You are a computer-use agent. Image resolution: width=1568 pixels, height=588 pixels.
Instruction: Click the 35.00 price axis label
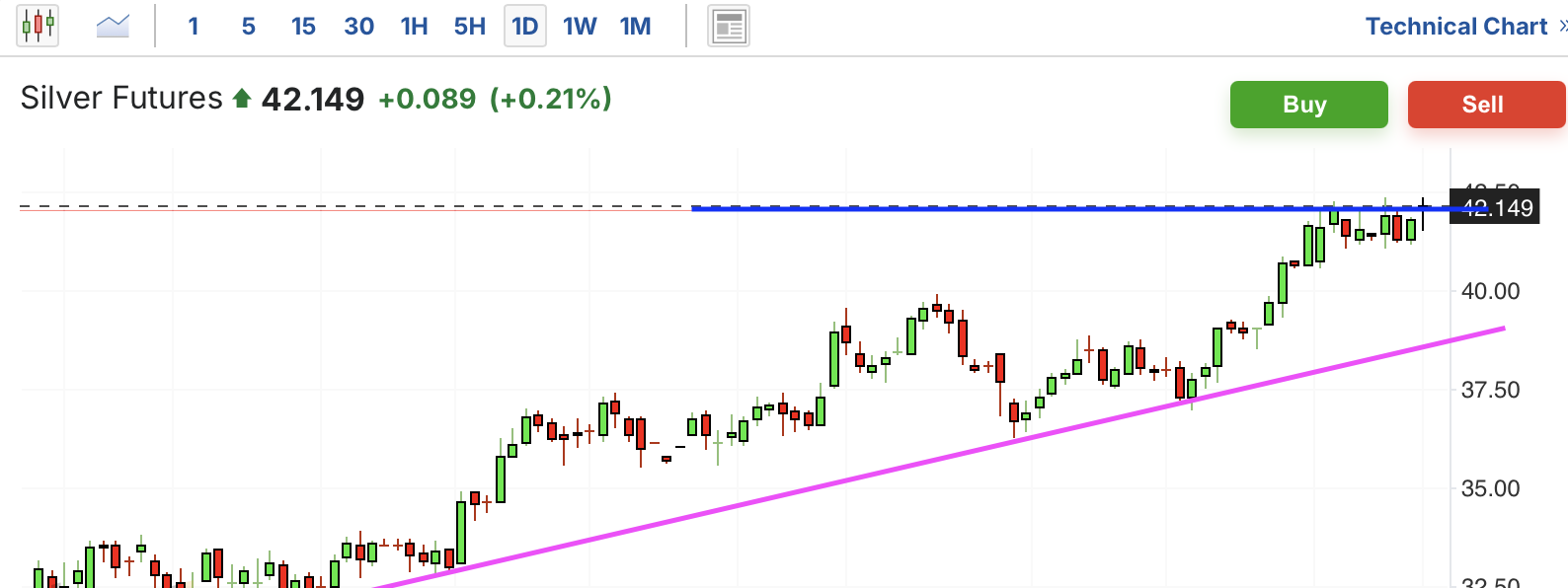1490,488
